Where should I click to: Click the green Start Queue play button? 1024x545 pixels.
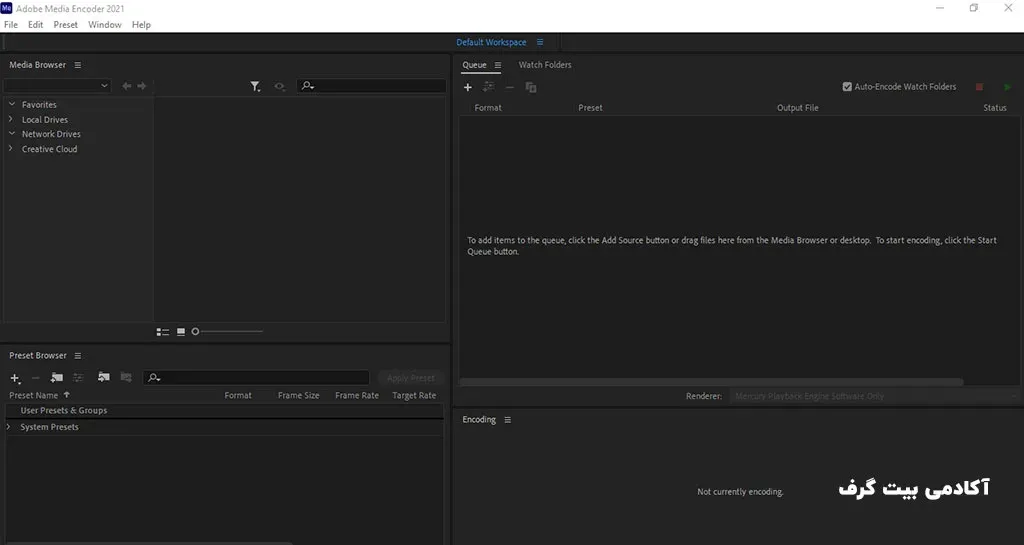click(1008, 87)
